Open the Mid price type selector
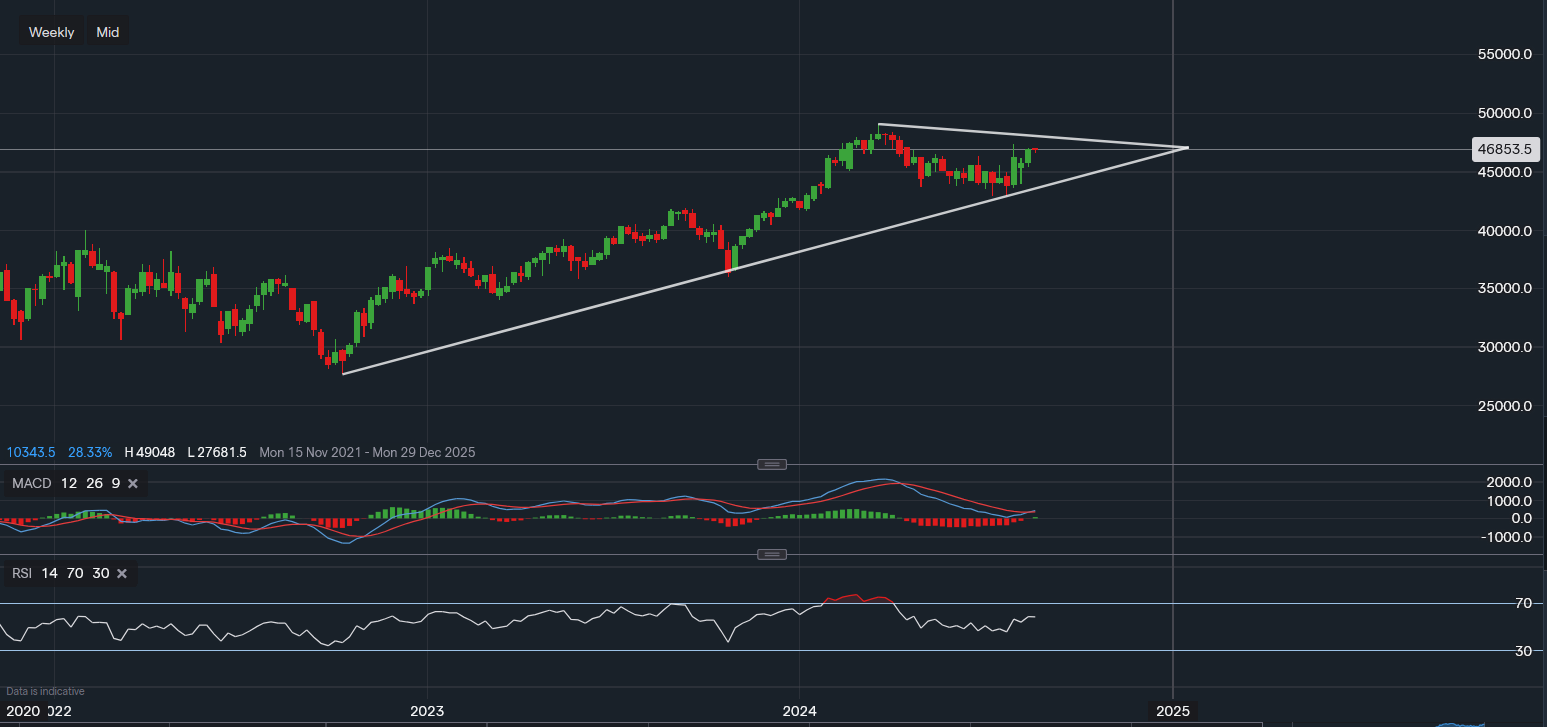Viewport: 1547px width, 727px height. 107,31
